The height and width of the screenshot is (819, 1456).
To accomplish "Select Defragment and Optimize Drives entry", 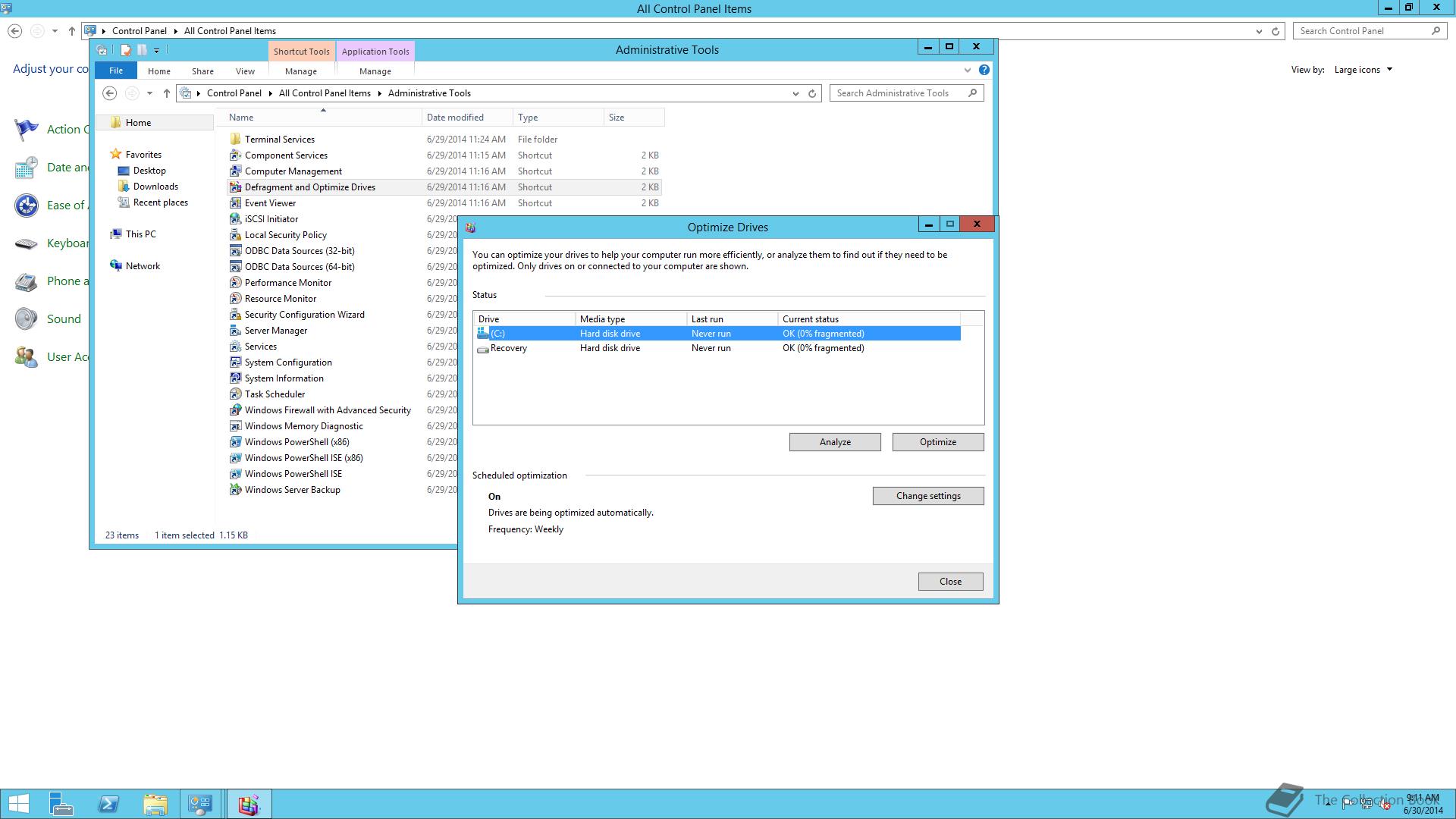I will [x=444, y=187].
